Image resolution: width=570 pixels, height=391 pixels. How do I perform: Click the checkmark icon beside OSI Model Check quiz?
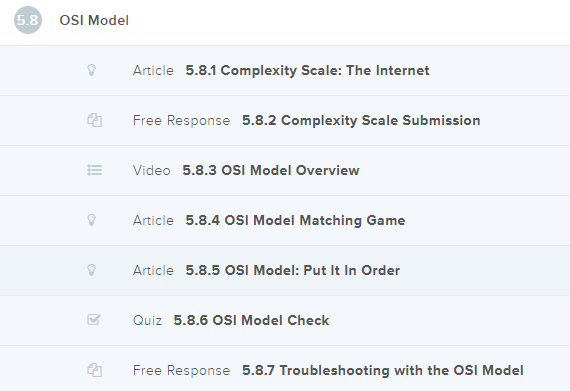pyautogui.click(x=94, y=319)
